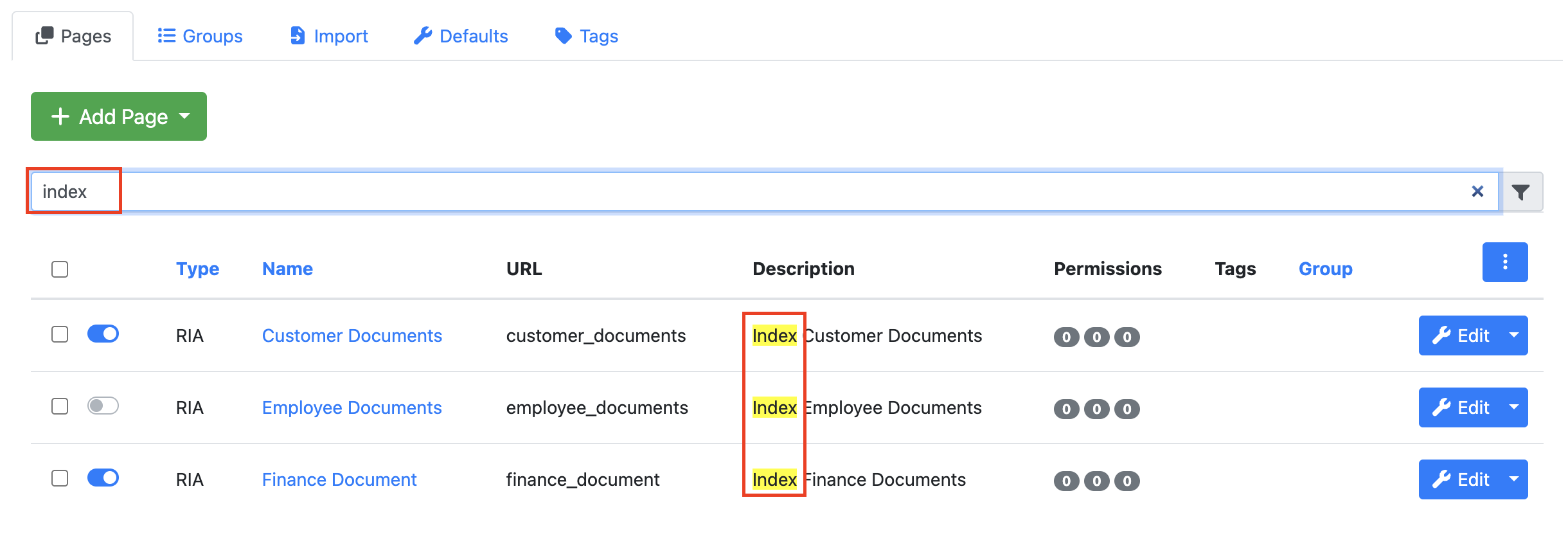The height and width of the screenshot is (554, 1568).
Task: Switch to the Import tab
Action: [x=328, y=36]
